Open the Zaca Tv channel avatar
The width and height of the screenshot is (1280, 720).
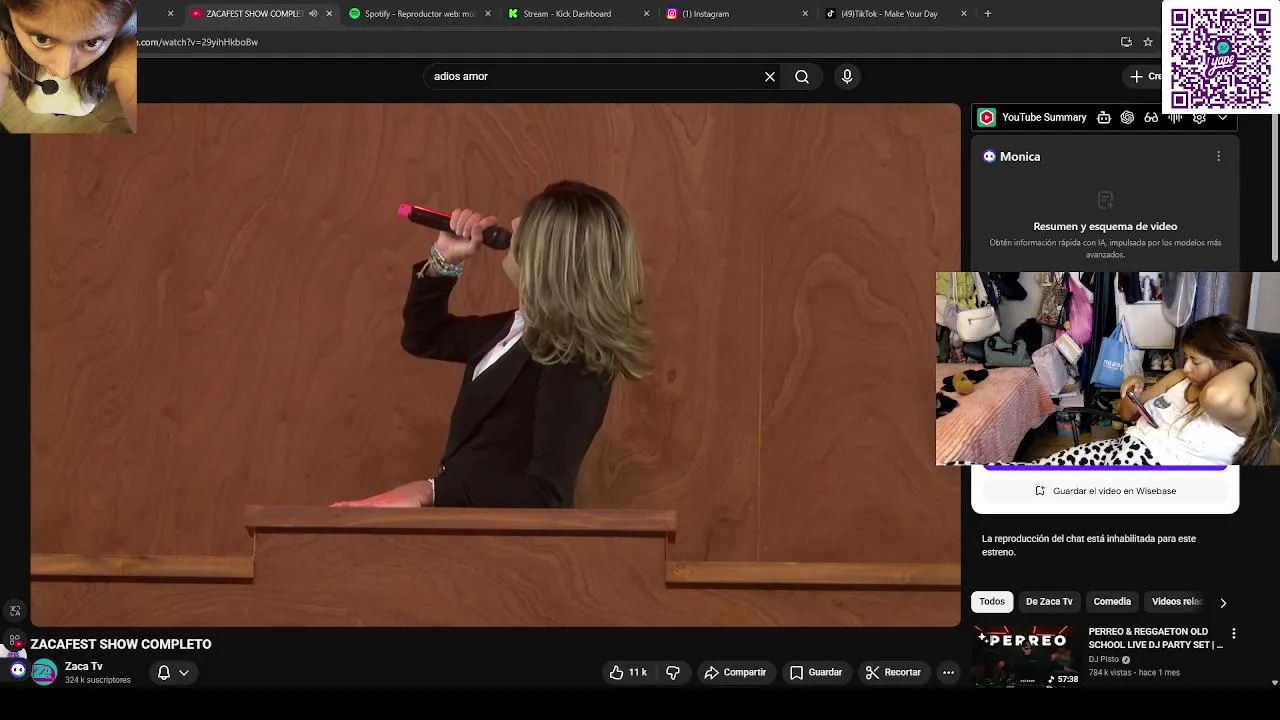tap(44, 672)
